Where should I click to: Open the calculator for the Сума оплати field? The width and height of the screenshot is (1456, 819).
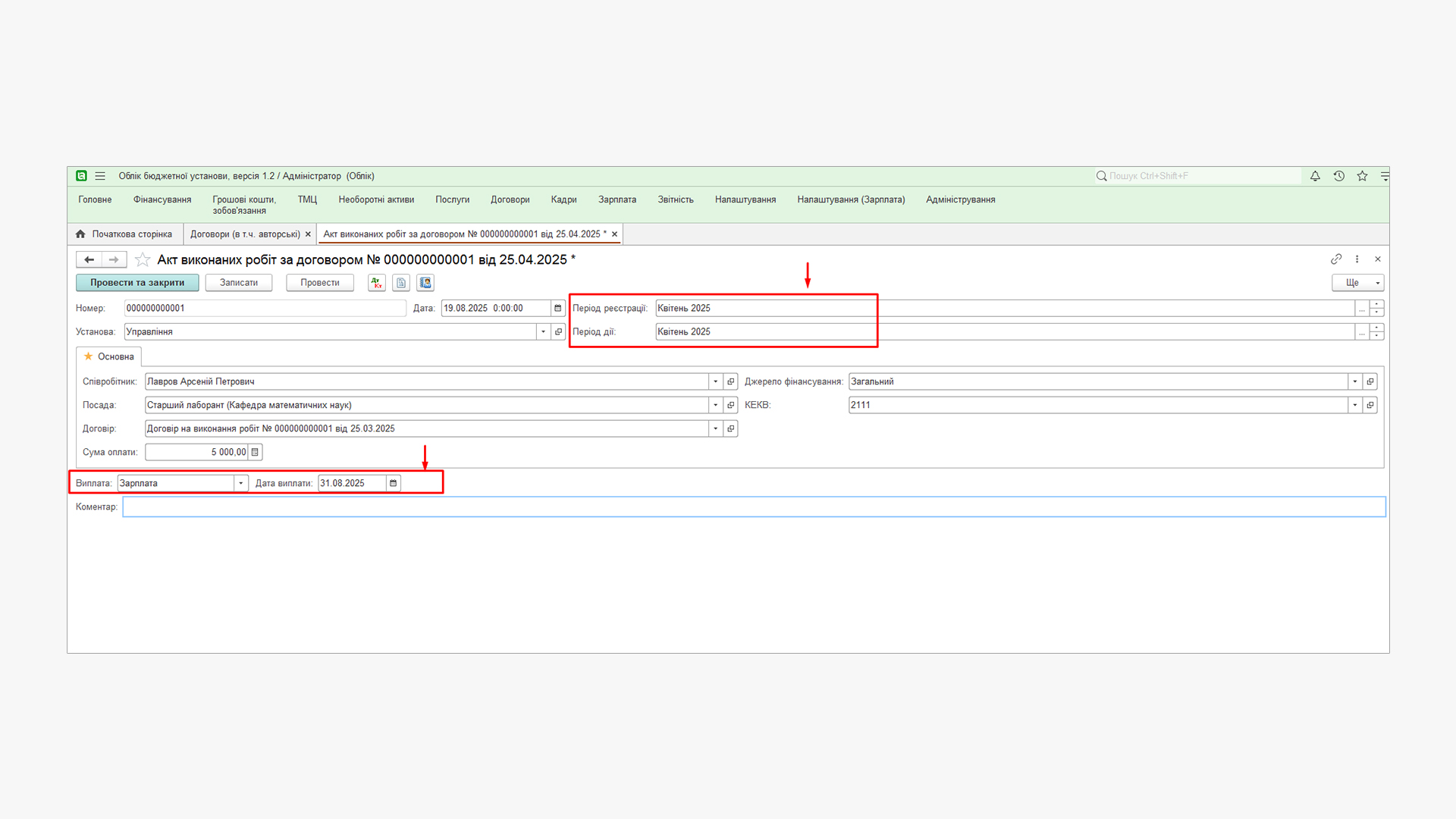coord(256,453)
